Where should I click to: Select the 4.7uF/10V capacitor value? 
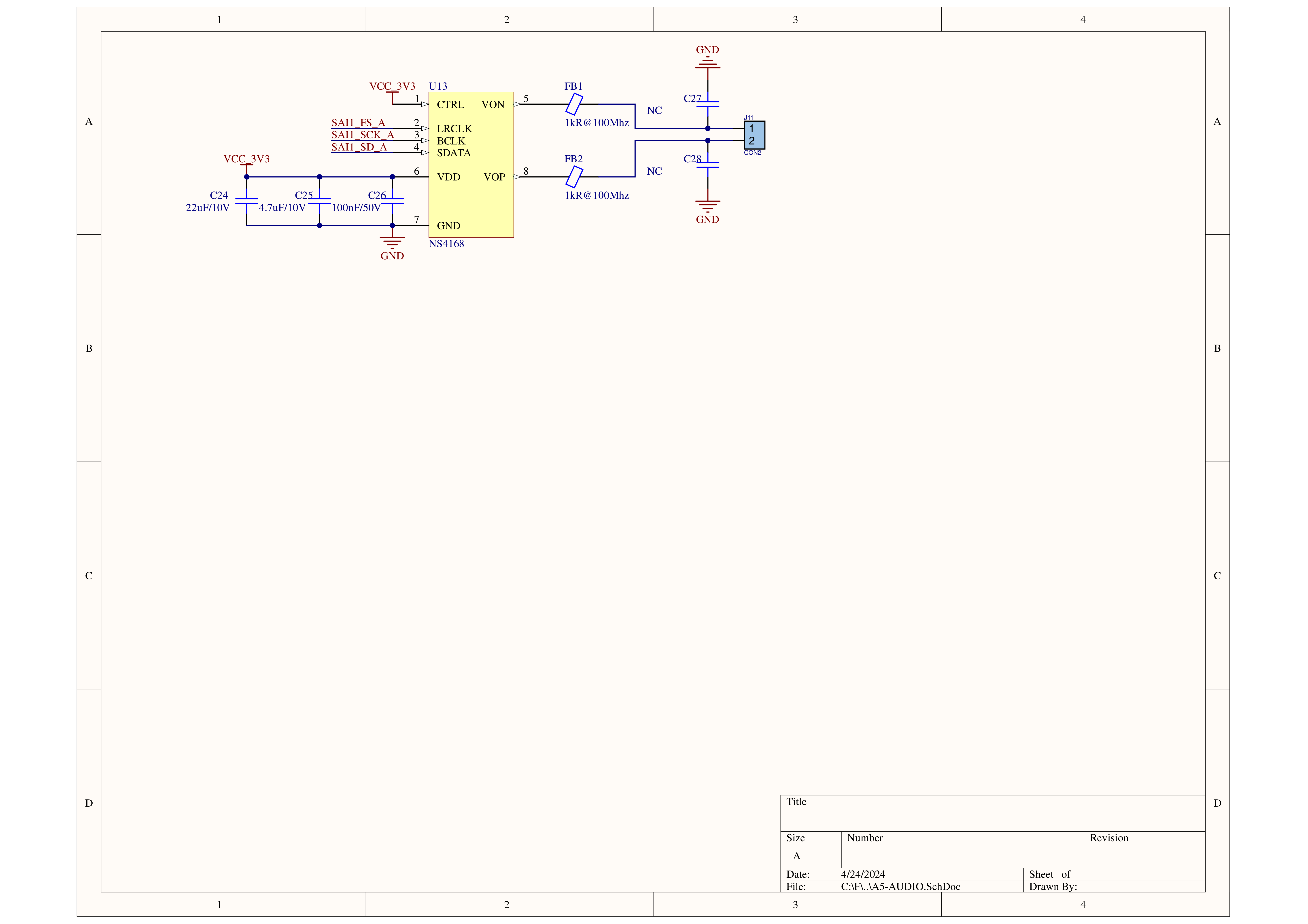[x=282, y=208]
